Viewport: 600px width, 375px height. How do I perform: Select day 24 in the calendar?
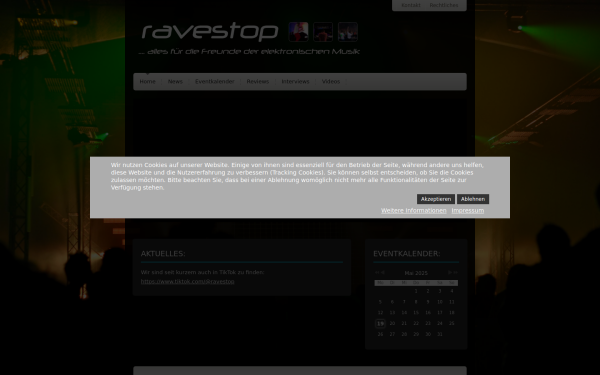click(440, 323)
